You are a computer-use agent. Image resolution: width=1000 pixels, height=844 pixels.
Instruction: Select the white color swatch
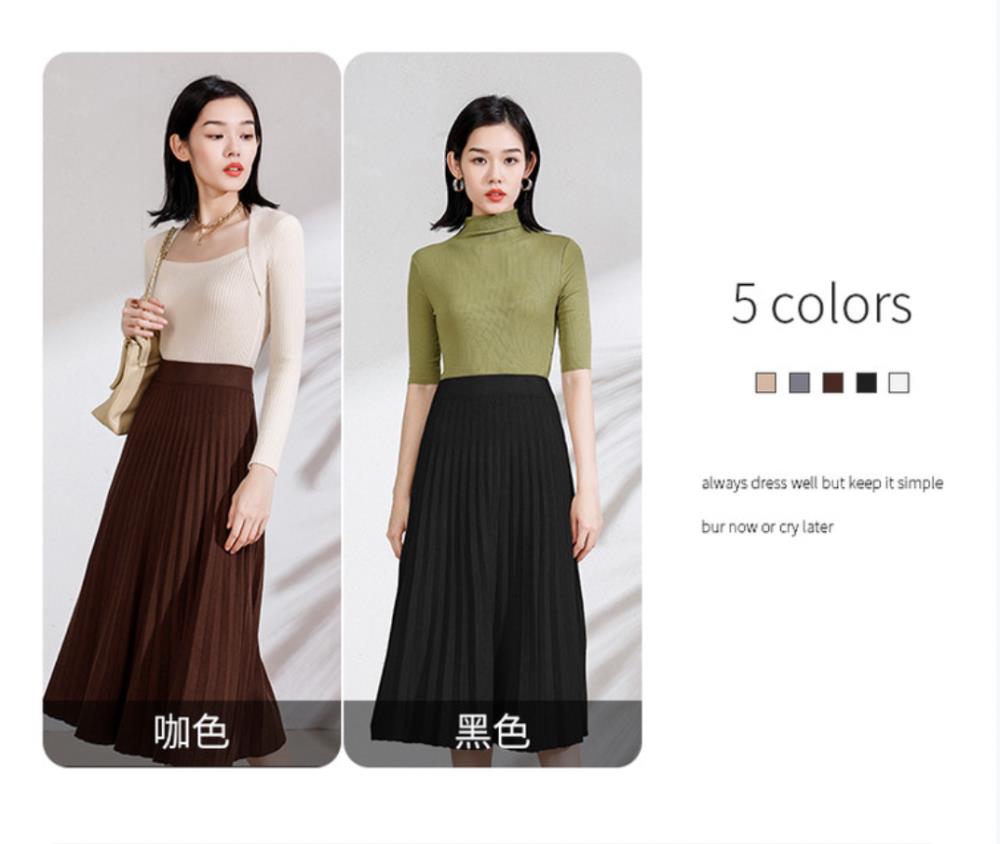click(899, 383)
